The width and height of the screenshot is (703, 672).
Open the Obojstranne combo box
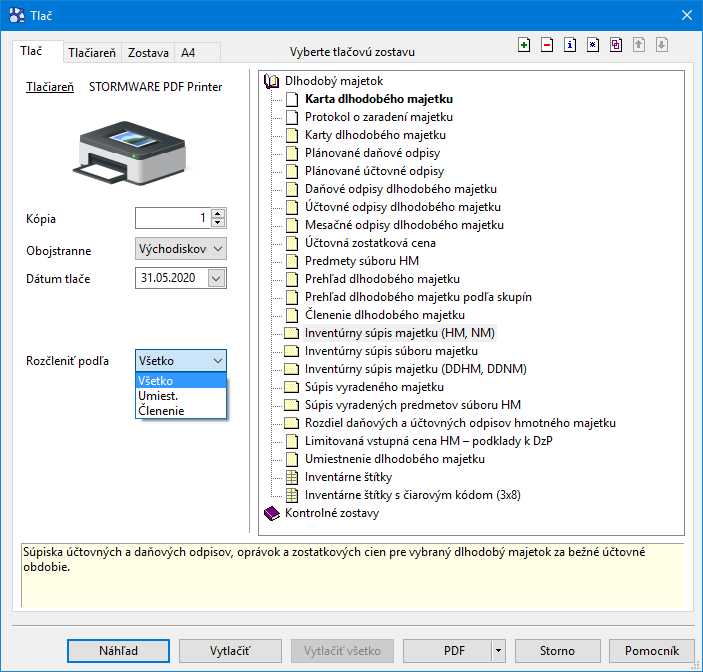pos(180,248)
